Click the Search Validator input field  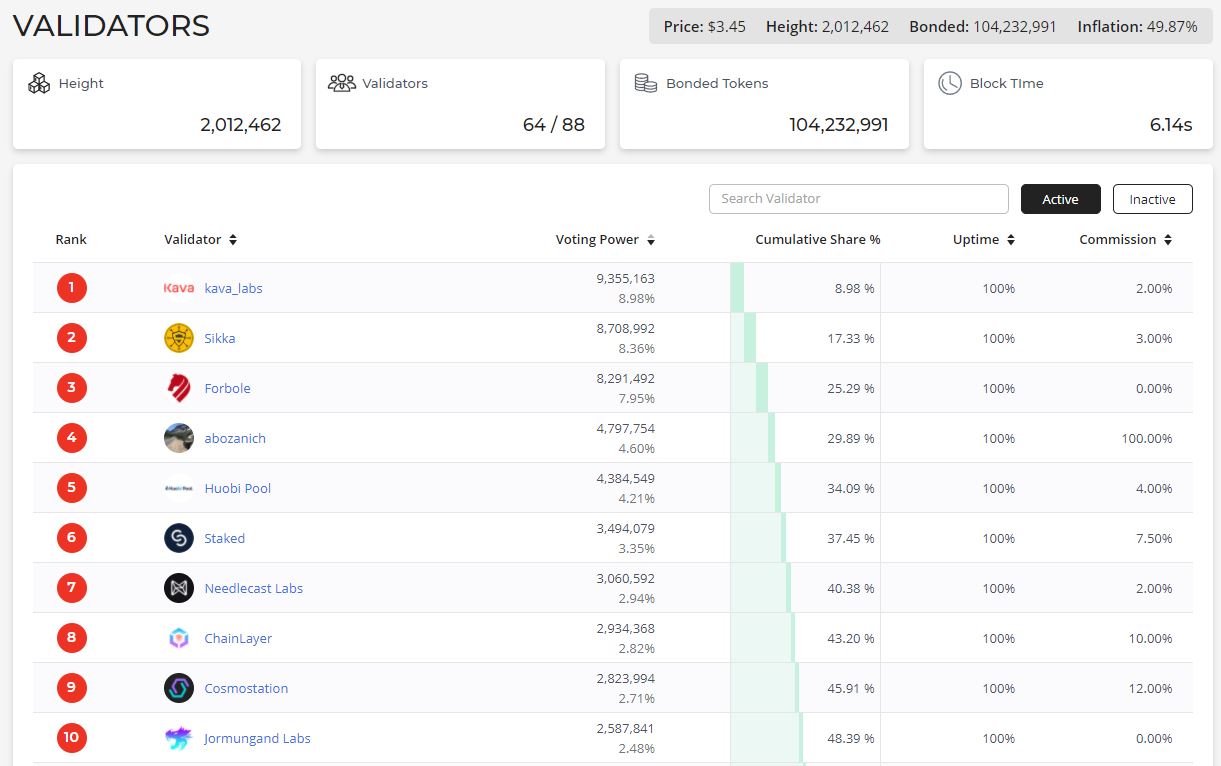(x=859, y=199)
